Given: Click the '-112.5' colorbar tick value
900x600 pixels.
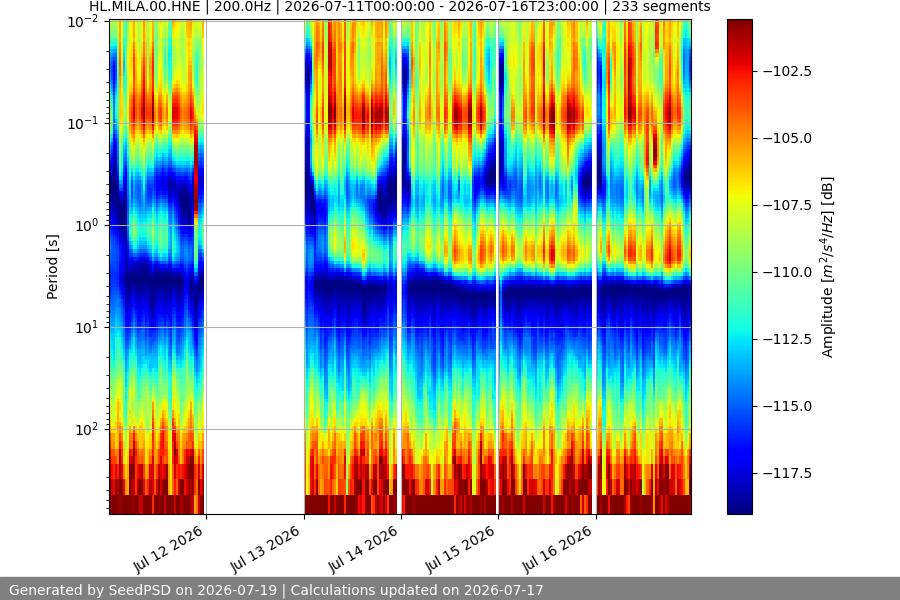Looking at the screenshot, I should [788, 339].
